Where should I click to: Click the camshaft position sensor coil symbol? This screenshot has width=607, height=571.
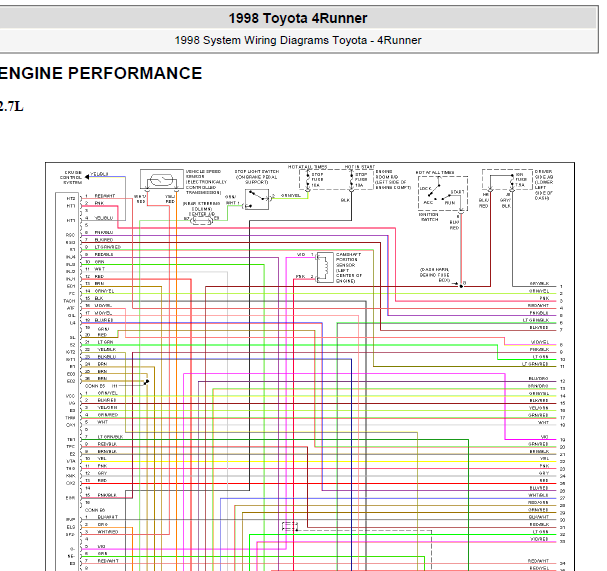[325, 267]
